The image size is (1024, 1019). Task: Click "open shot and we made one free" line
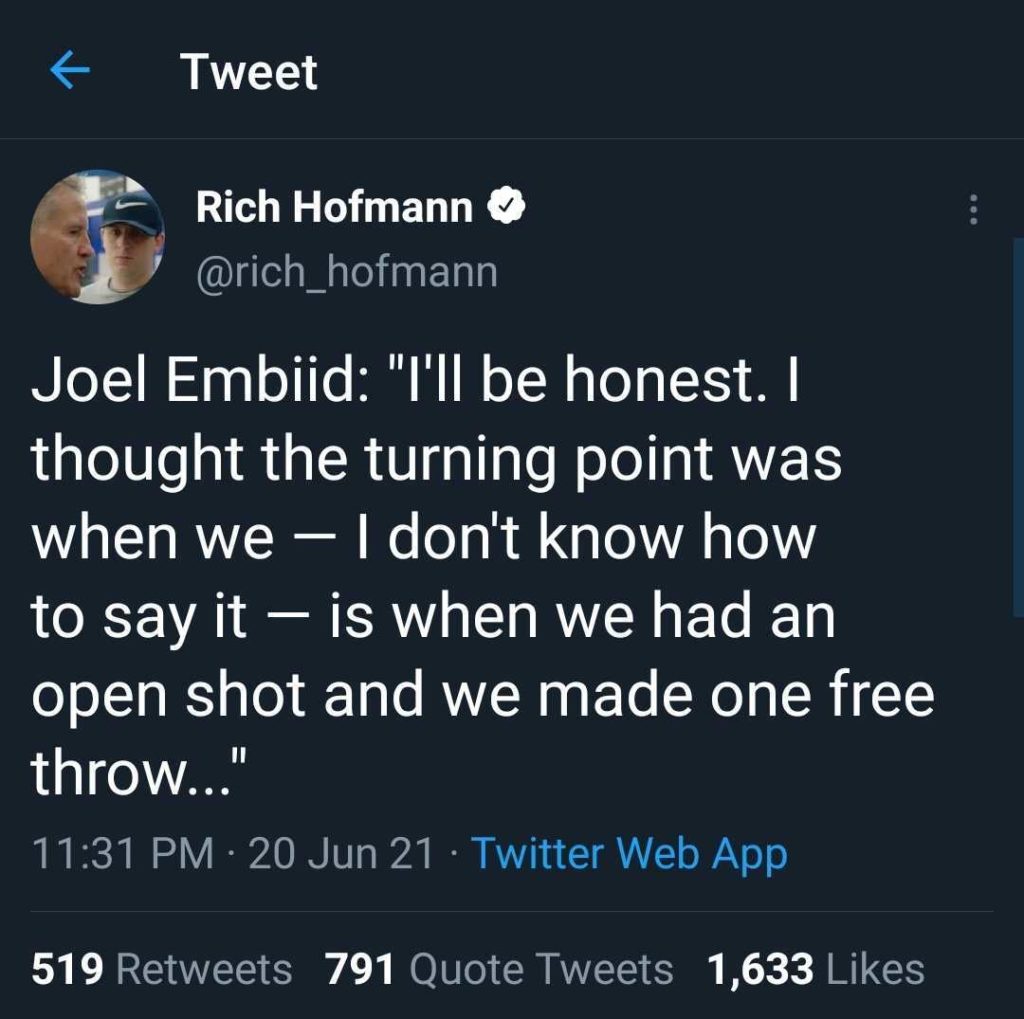click(x=482, y=694)
